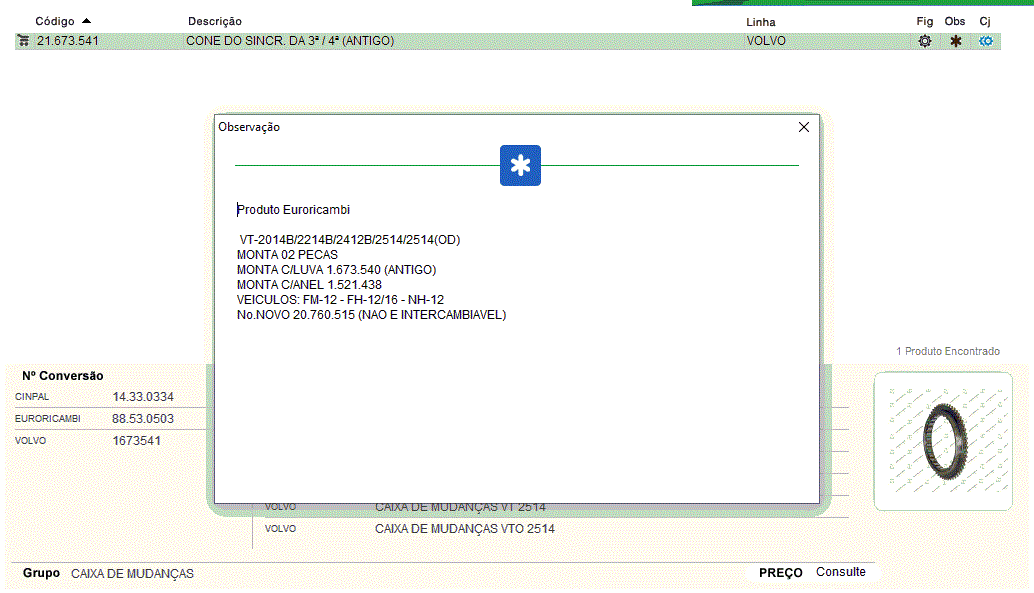Select the EURORICAMBI conversion 88.53.0503
This screenshot has height=593, width=1034.
pos(143,419)
